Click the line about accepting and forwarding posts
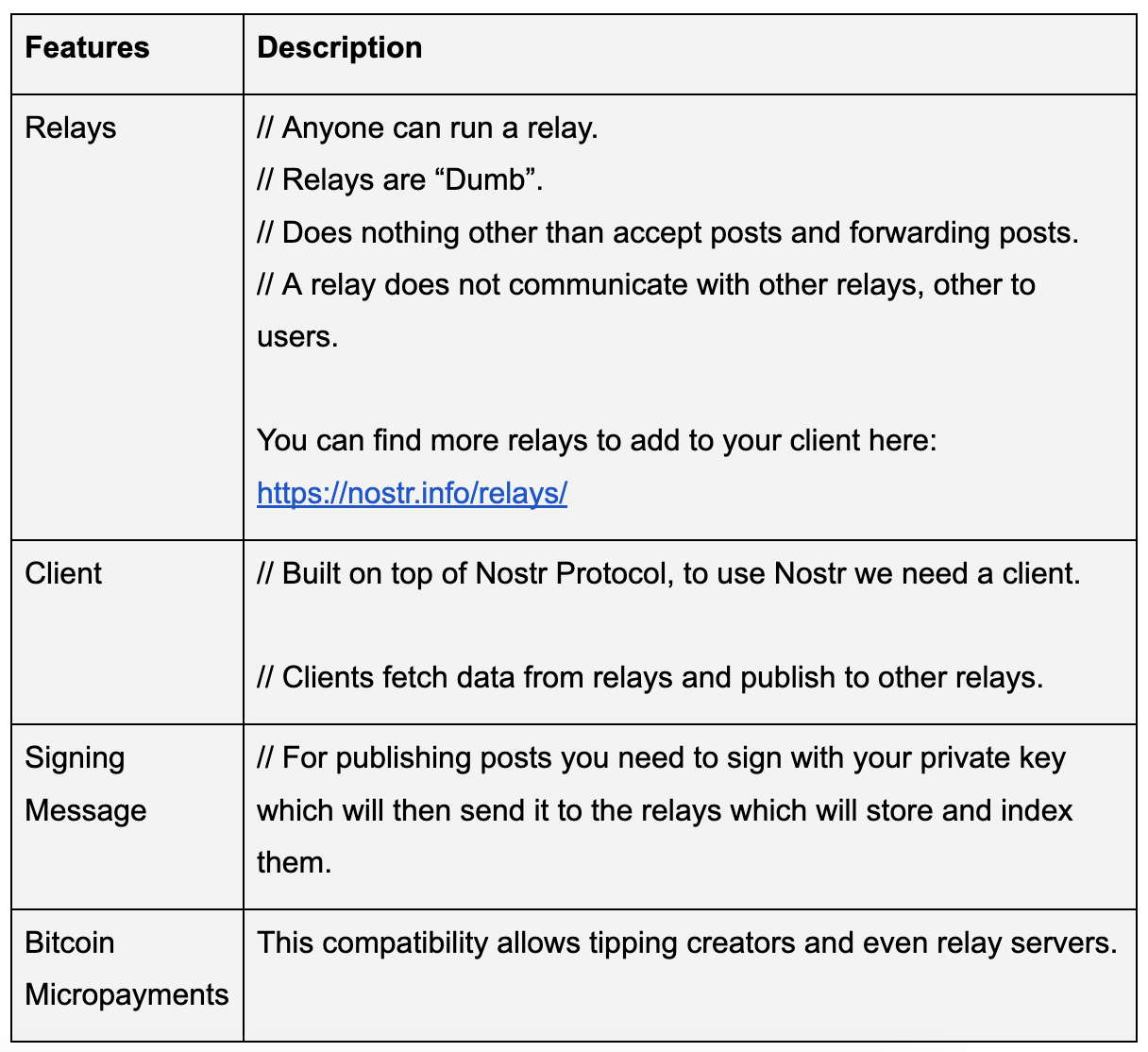 (x=667, y=232)
